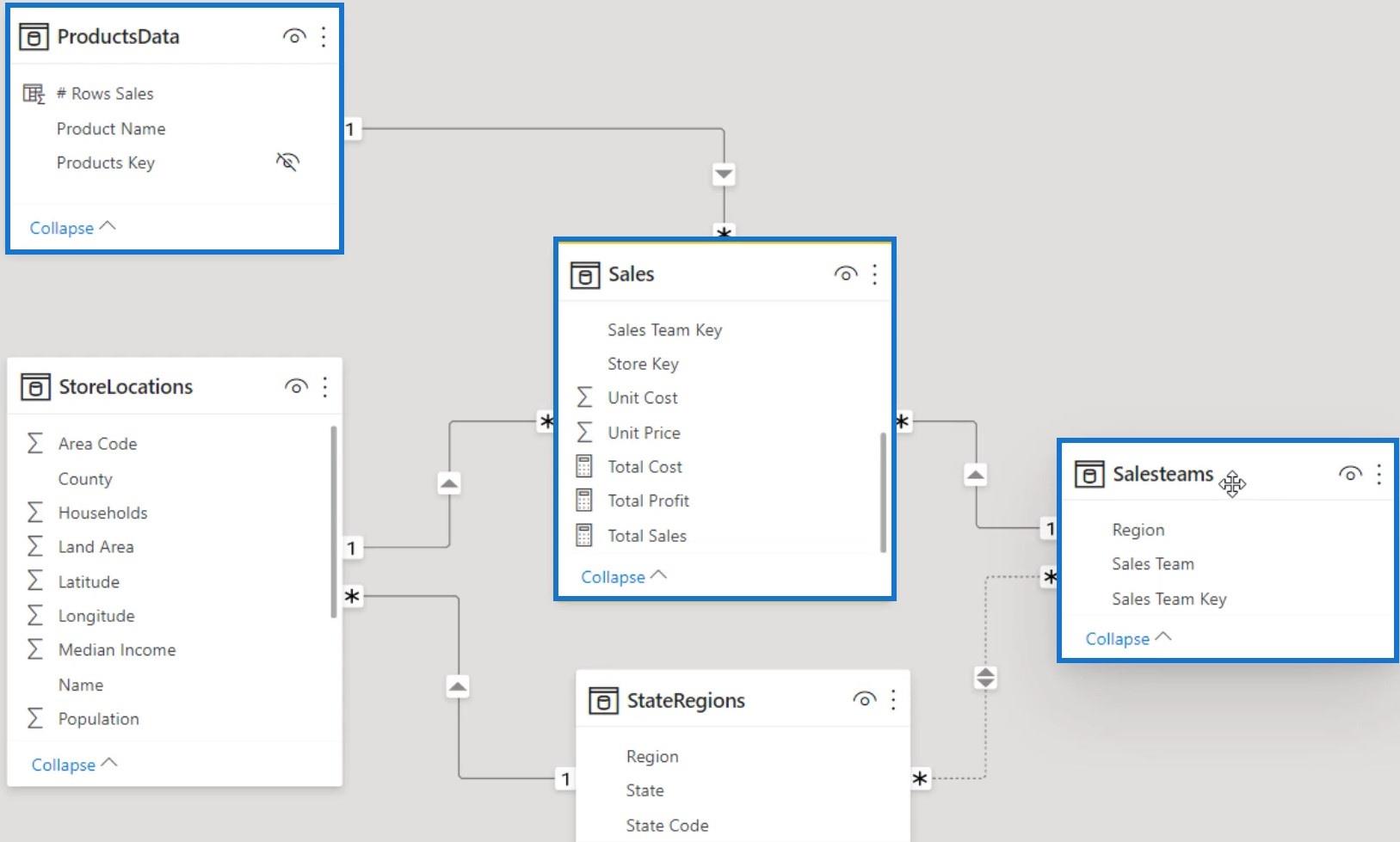Open StoreLocations more options menu
This screenshot has width=1400, height=842.
click(325, 387)
